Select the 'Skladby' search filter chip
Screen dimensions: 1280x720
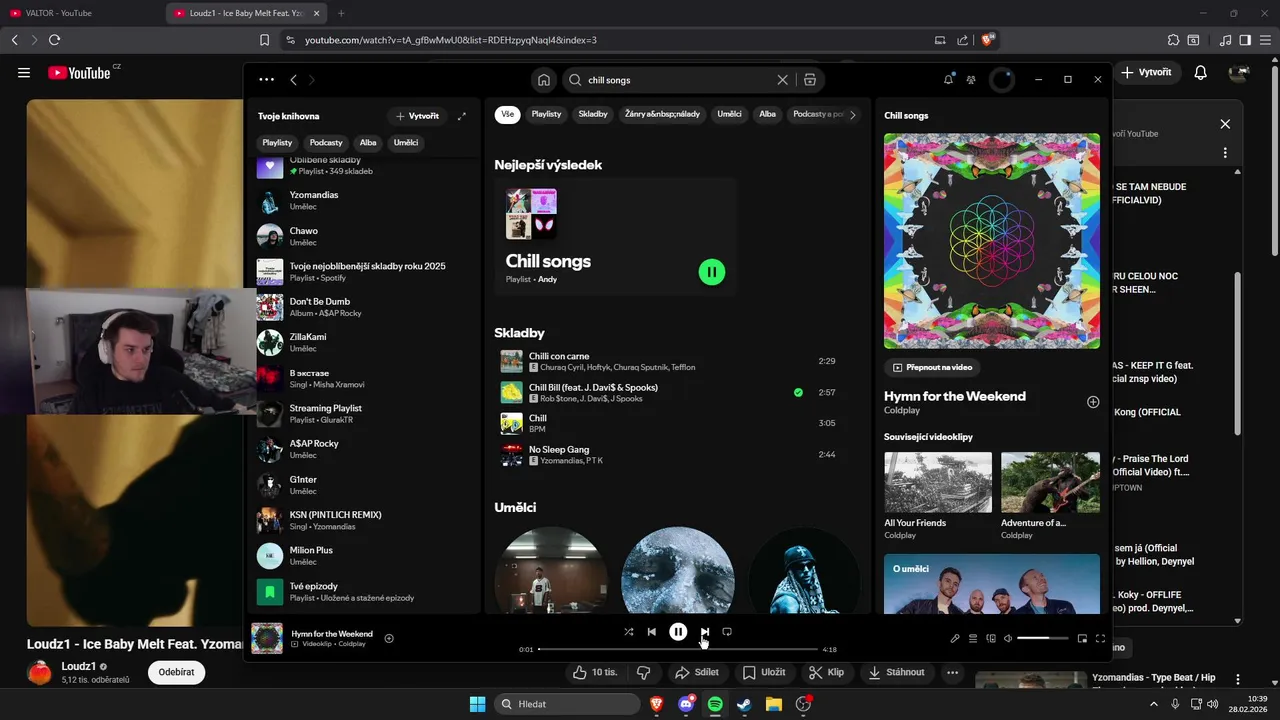tap(593, 114)
